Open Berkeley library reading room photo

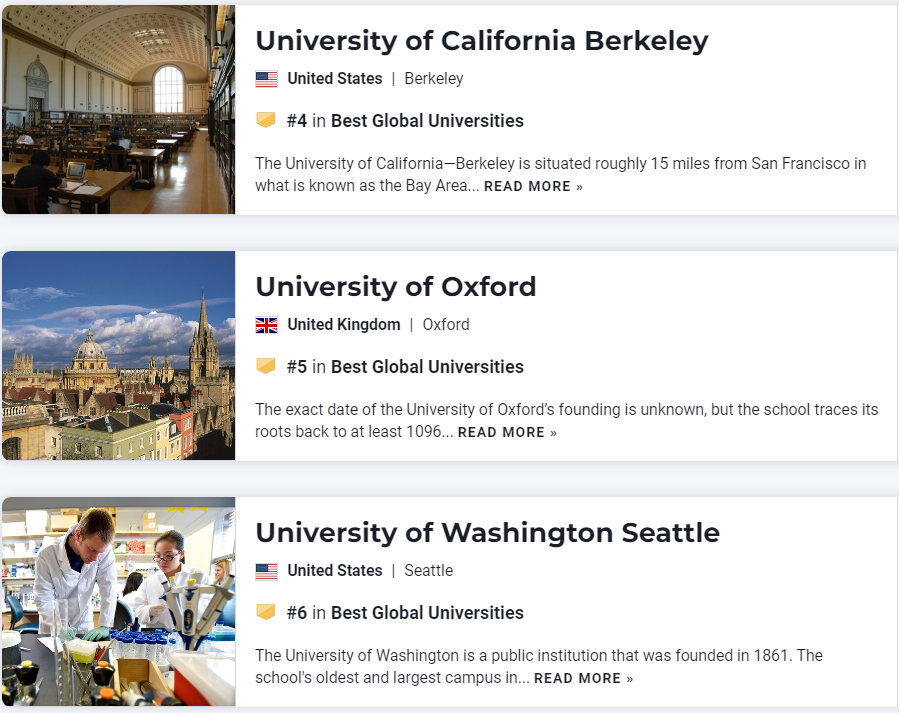(x=118, y=109)
